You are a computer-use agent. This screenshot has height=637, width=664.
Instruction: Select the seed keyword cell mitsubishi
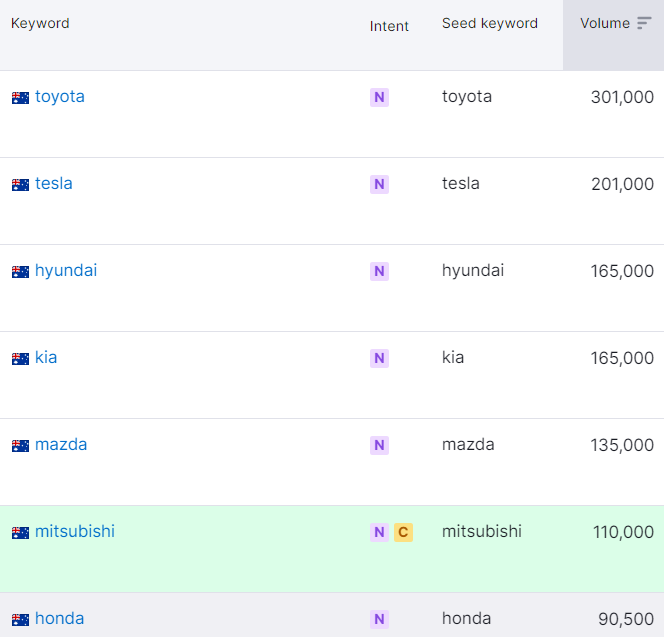click(x=482, y=531)
